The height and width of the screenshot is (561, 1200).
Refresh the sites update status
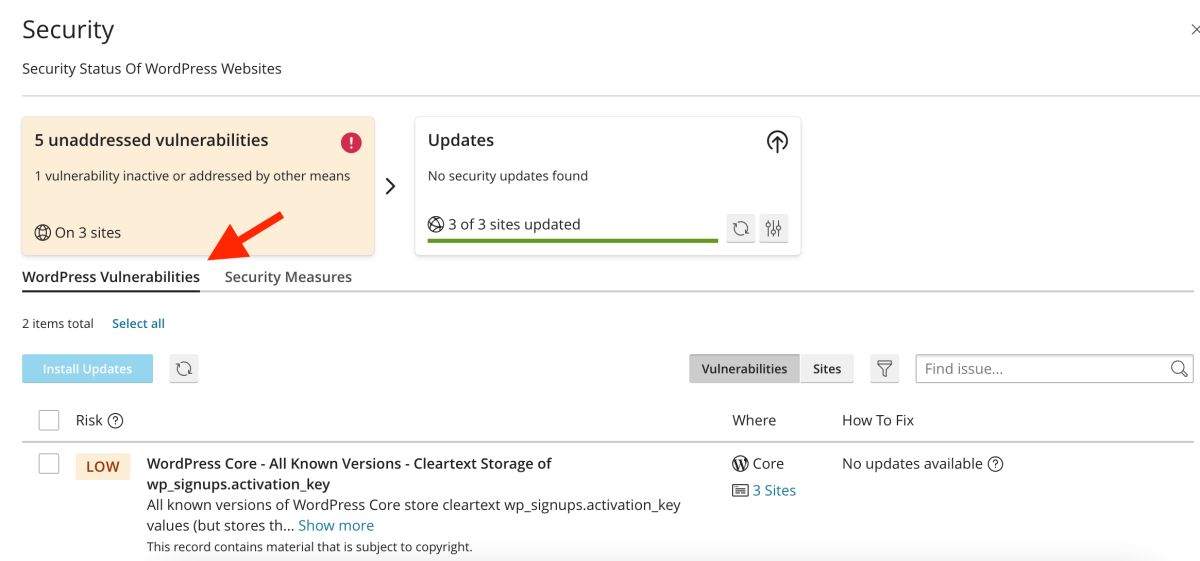tap(740, 228)
